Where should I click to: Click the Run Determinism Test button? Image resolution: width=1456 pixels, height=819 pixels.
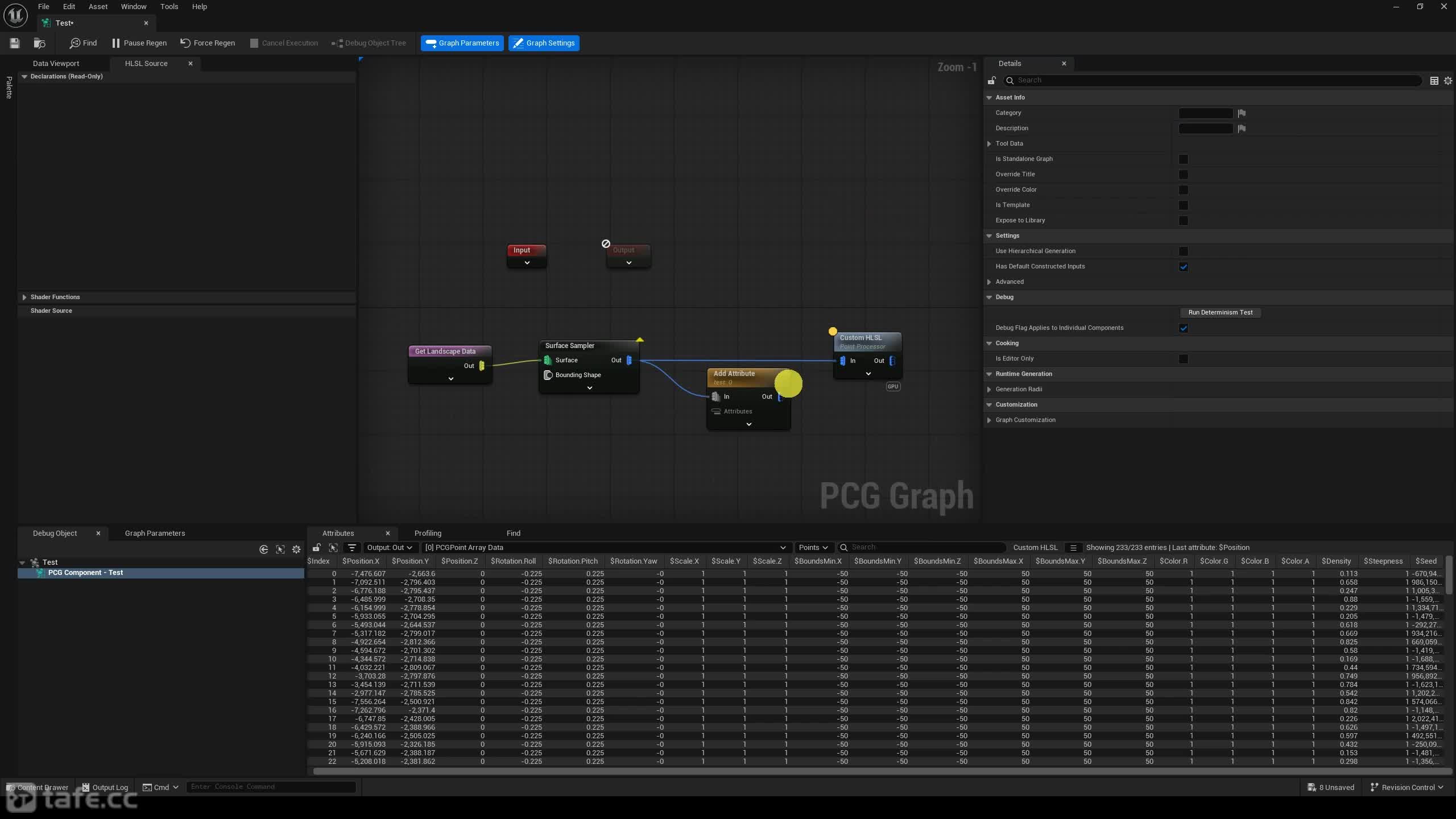(x=1221, y=313)
